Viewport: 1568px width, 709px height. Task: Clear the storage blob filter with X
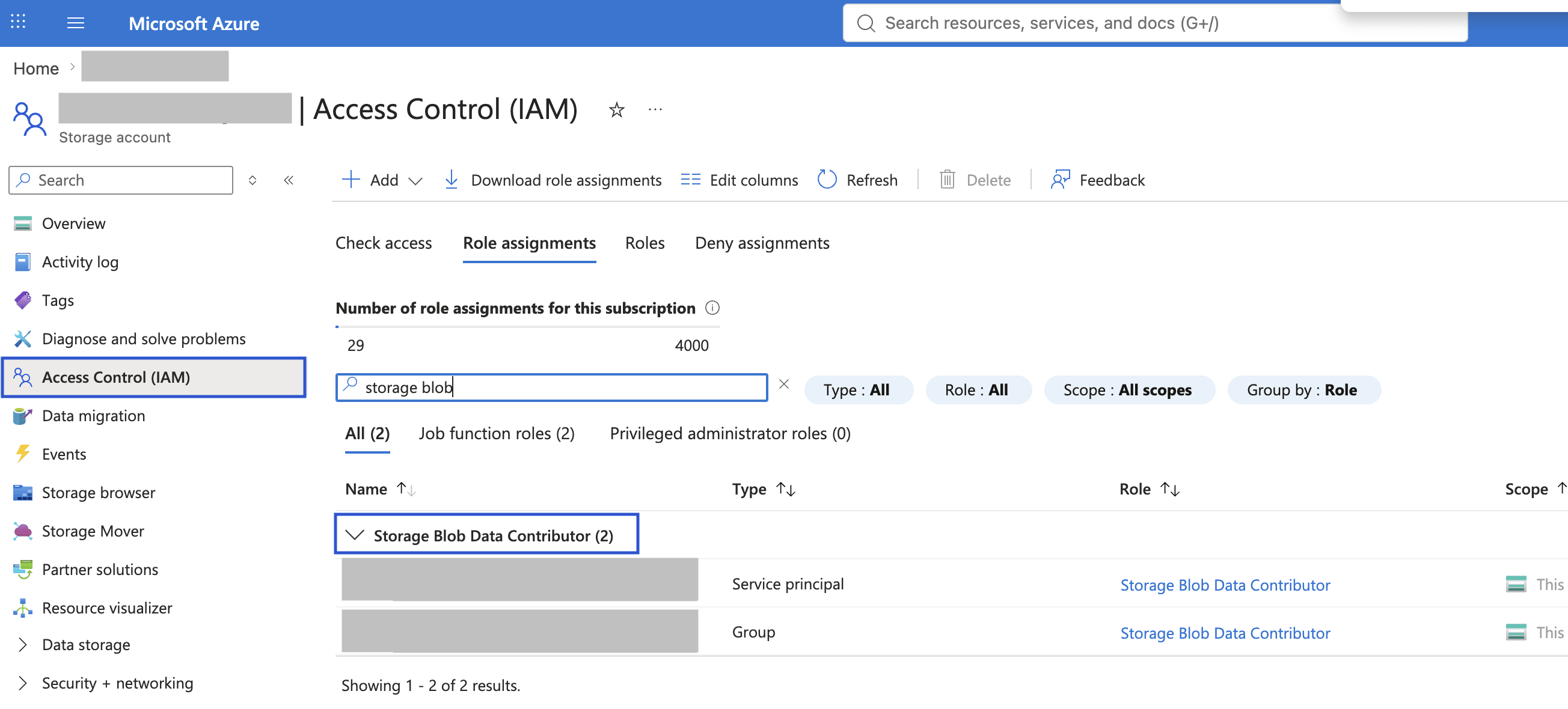pos(783,384)
